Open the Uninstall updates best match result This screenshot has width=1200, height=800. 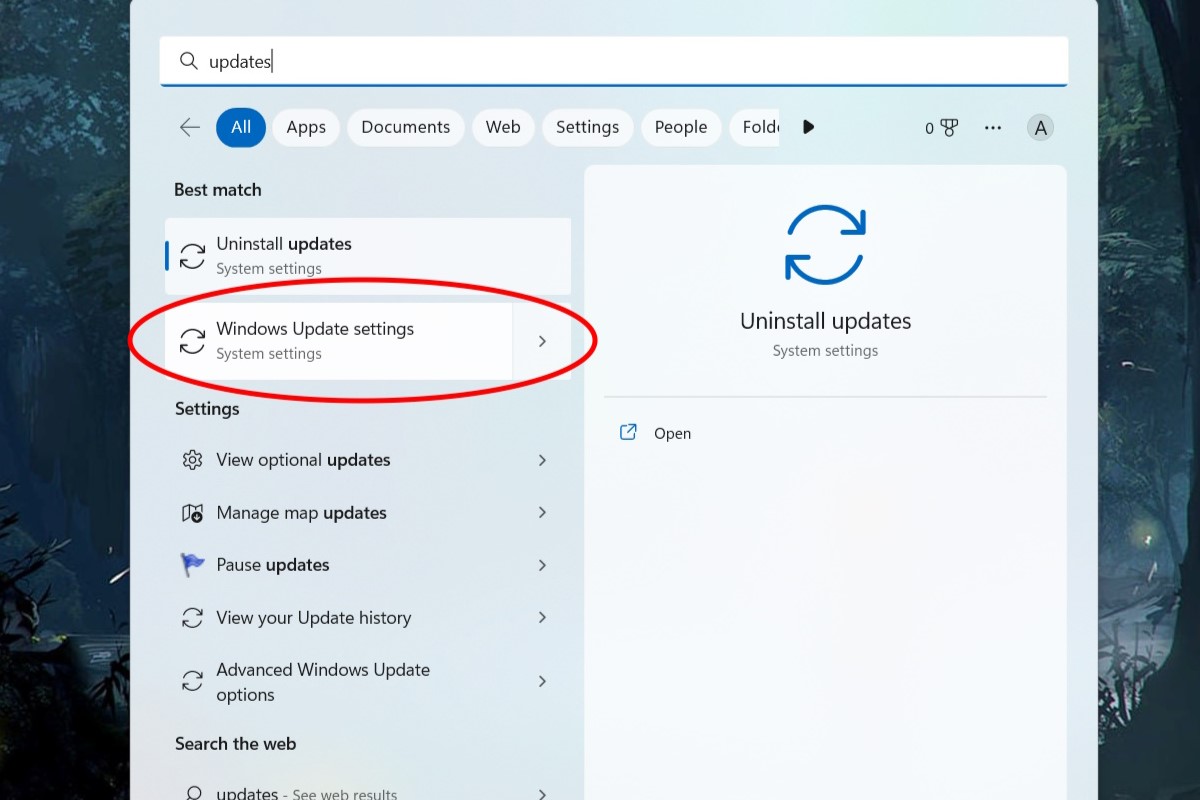point(368,256)
